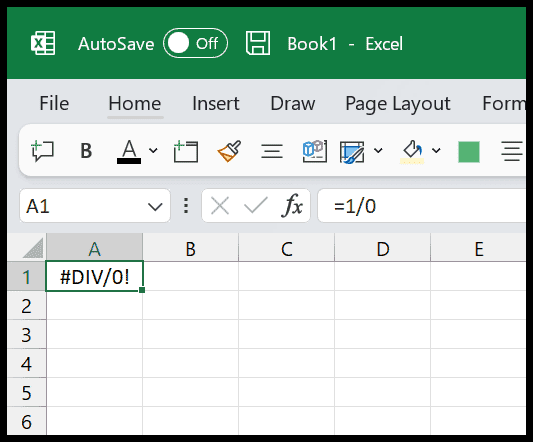Toggle the AutoSave switch
533x442 pixels.
click(x=195, y=43)
